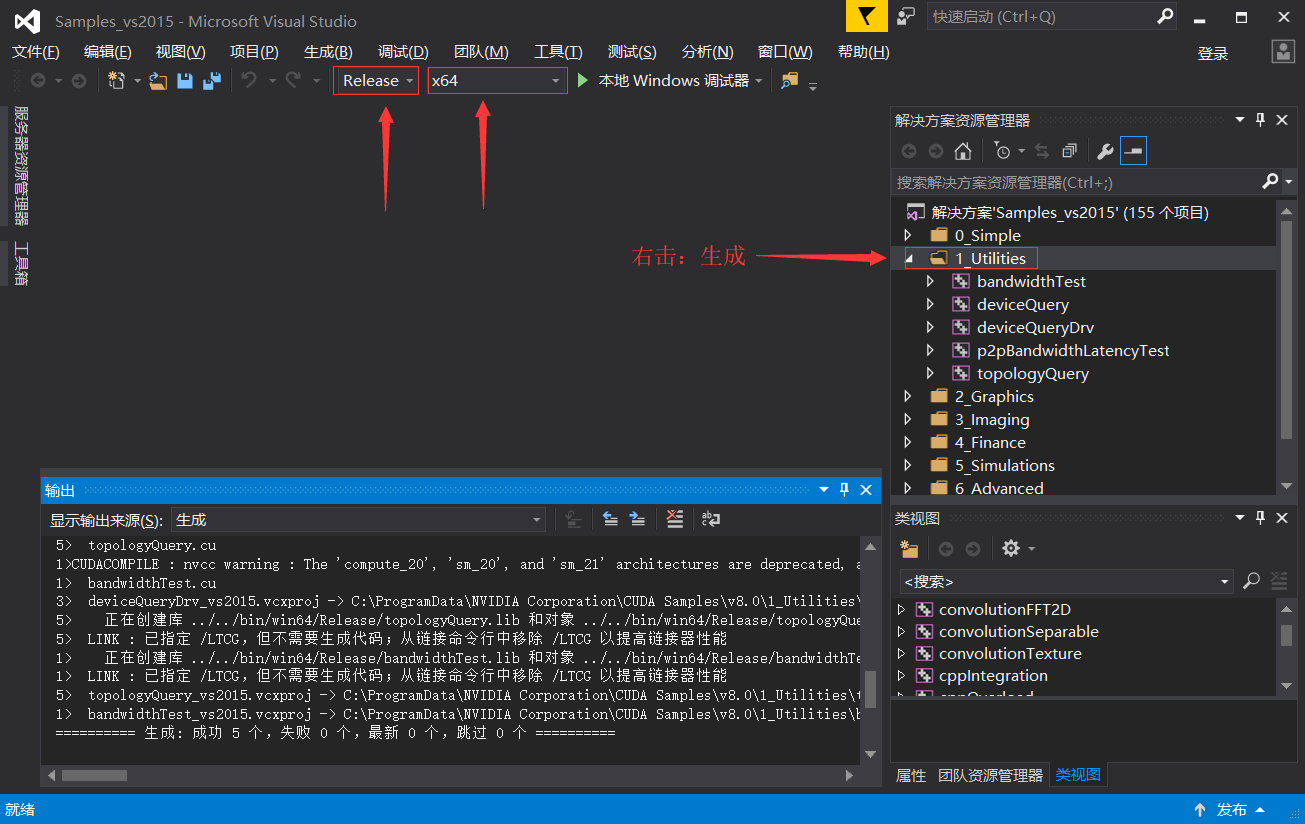Viewport: 1305px width, 824px height.
Task: Switch to the 团队资源管理器 tab
Action: click(x=990, y=775)
